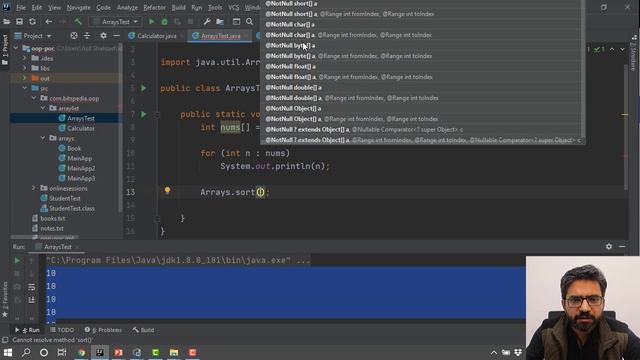Open Settings using the wrench icon
This screenshot has width=640, height=360.
click(207, 22)
